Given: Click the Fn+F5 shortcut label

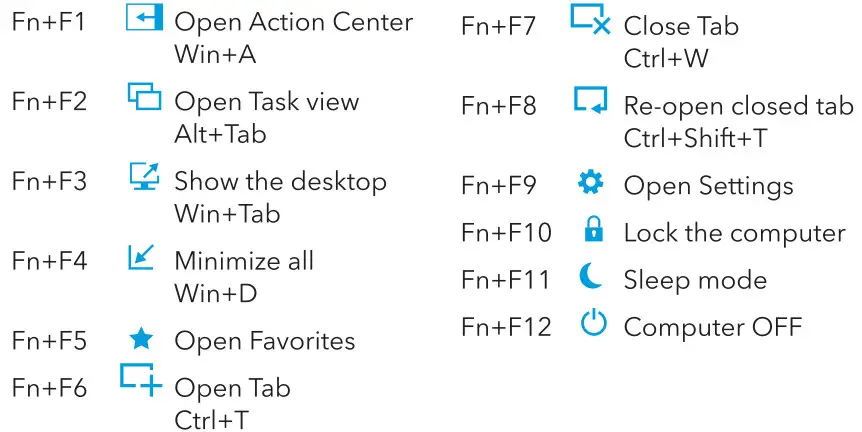Looking at the screenshot, I should click(x=49, y=341).
